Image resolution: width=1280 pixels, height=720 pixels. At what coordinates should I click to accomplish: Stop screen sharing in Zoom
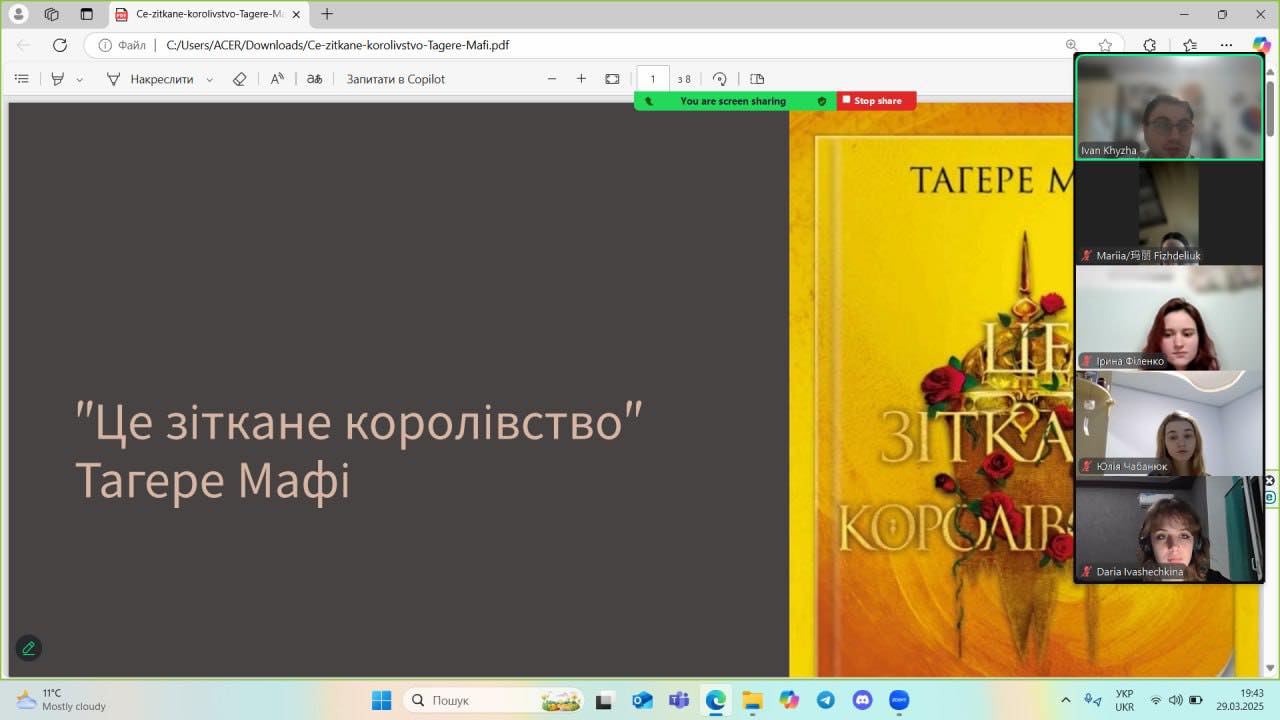876,101
